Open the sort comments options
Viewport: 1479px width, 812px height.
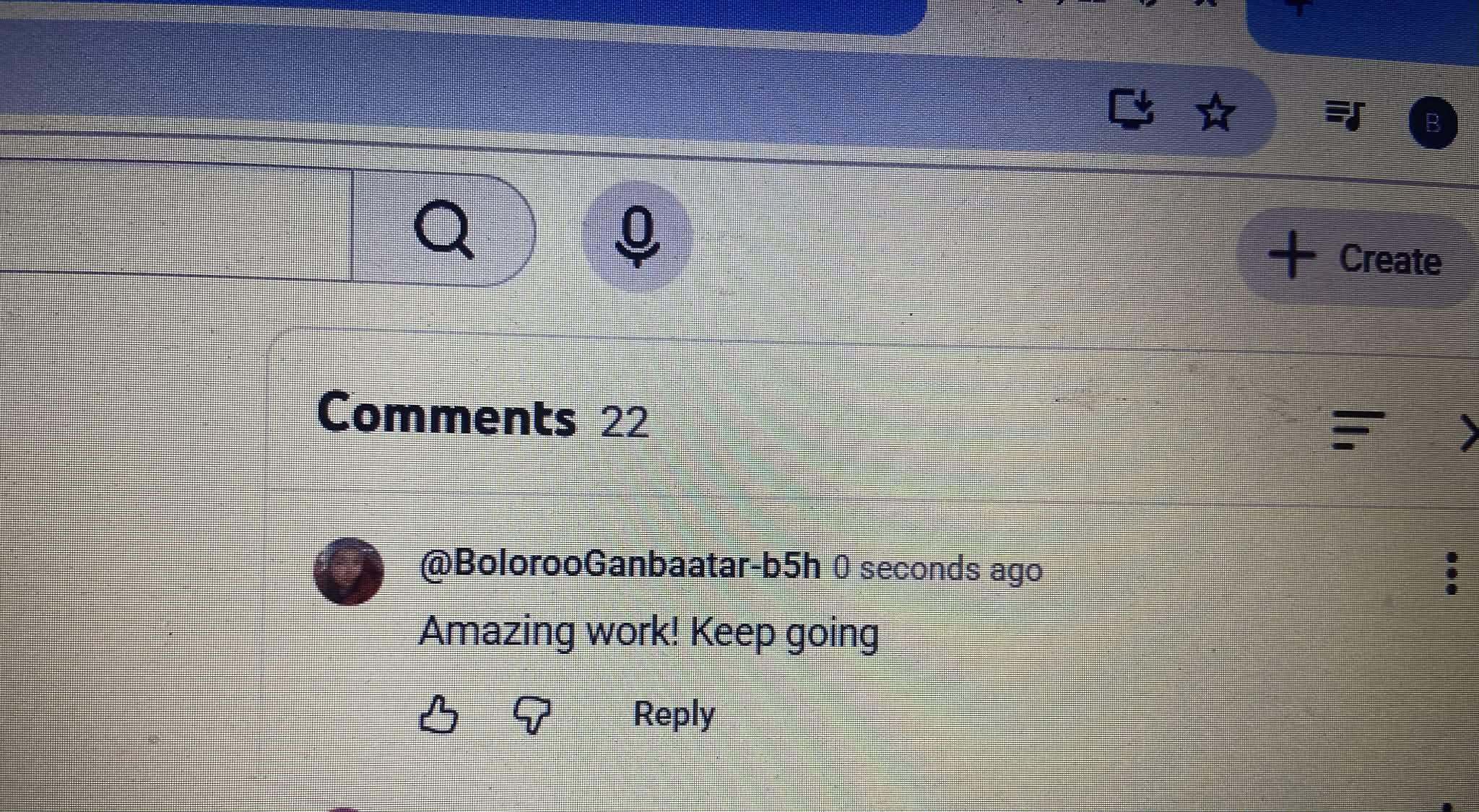point(1358,429)
